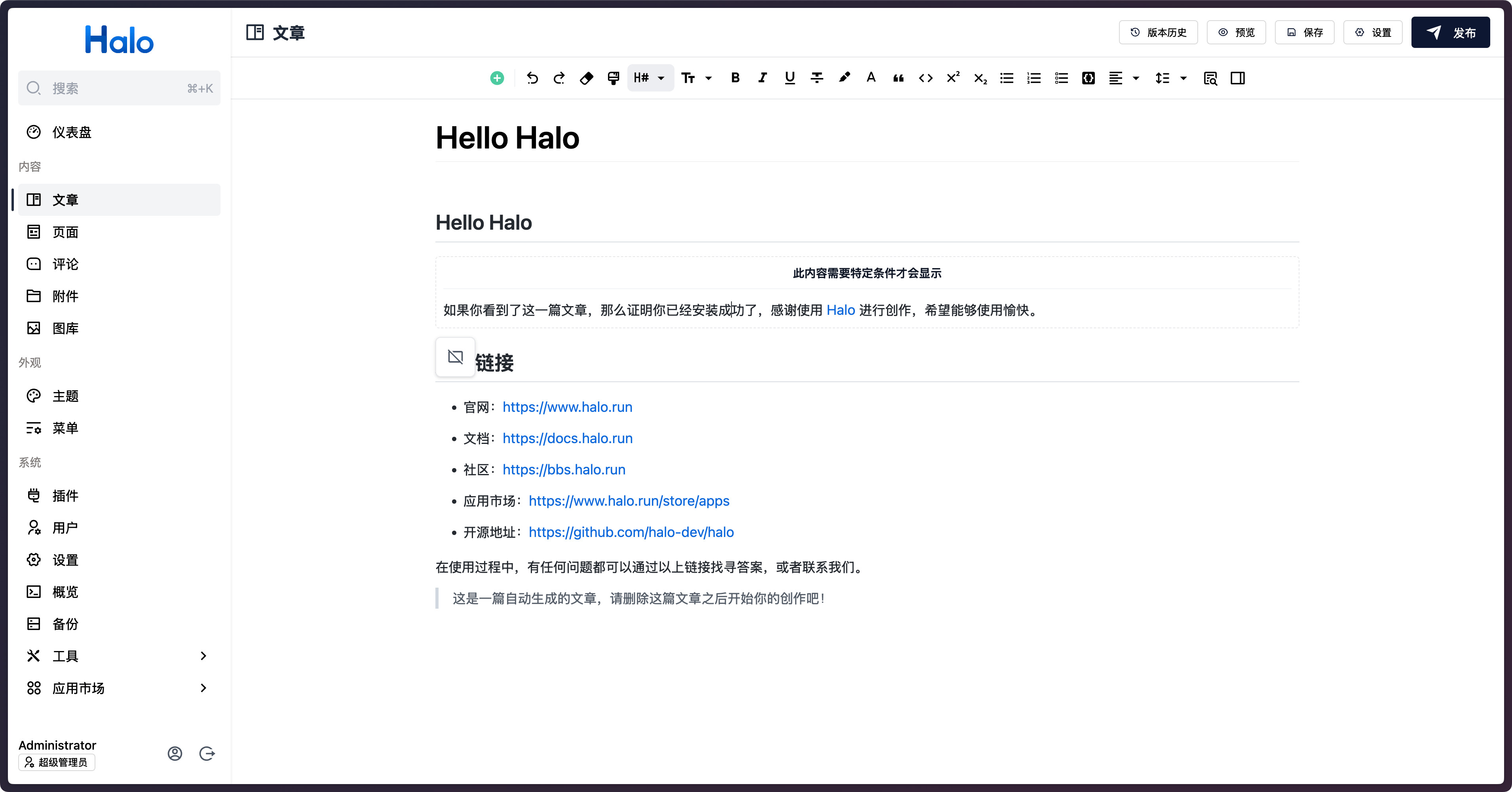1512x792 pixels.
Task: Toggle subscript formatting
Action: 980,78
